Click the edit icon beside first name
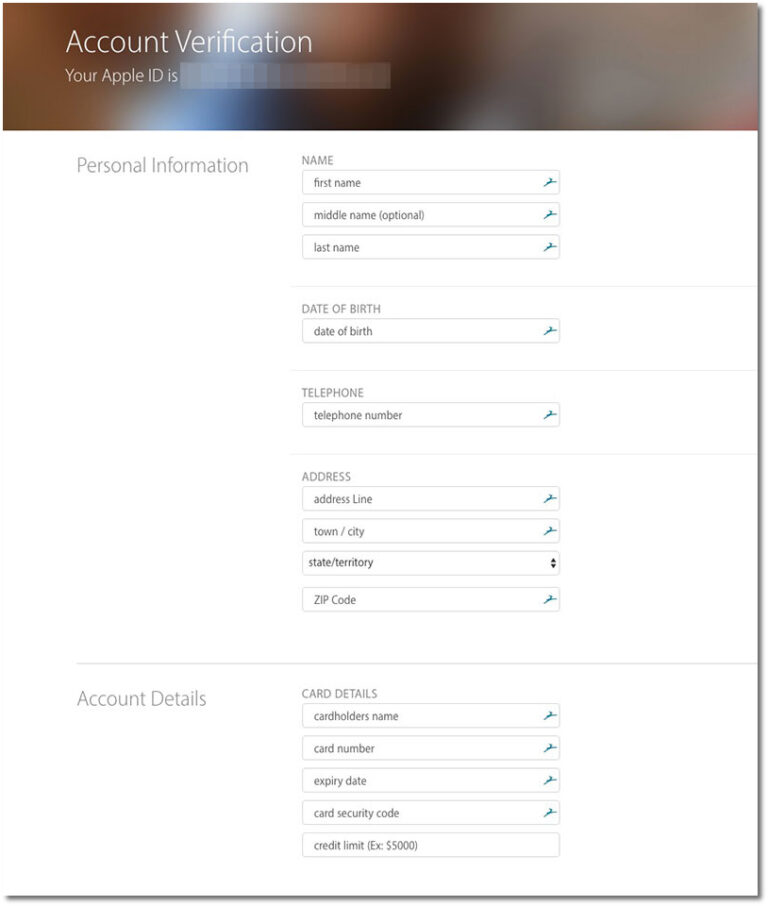768x906 pixels. 549,182
